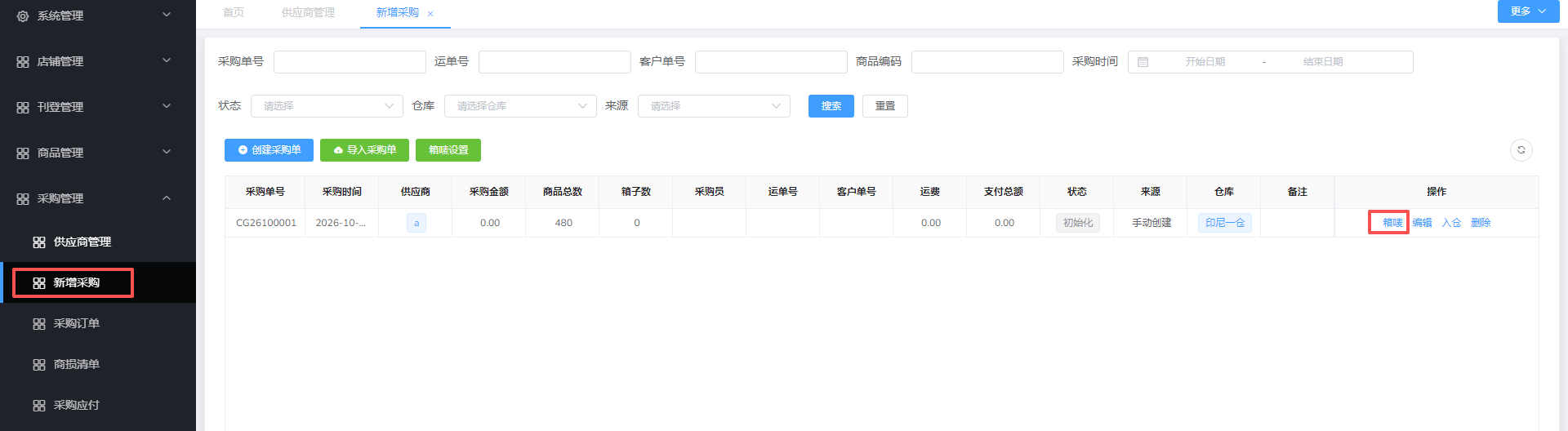Focus the 客户单号 input field

[x=771, y=62]
